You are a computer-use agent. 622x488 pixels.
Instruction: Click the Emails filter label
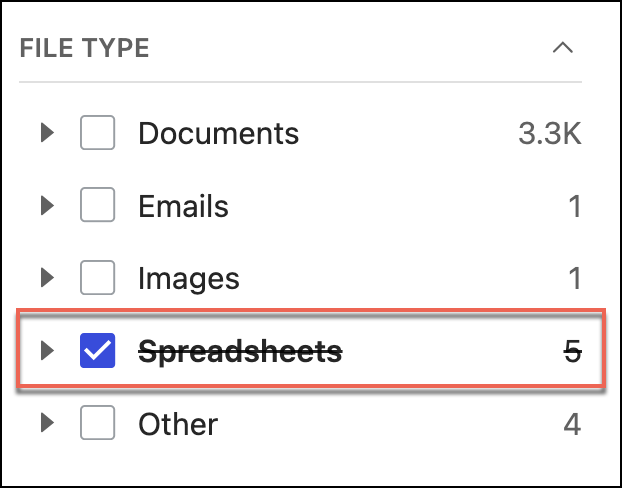tap(183, 206)
